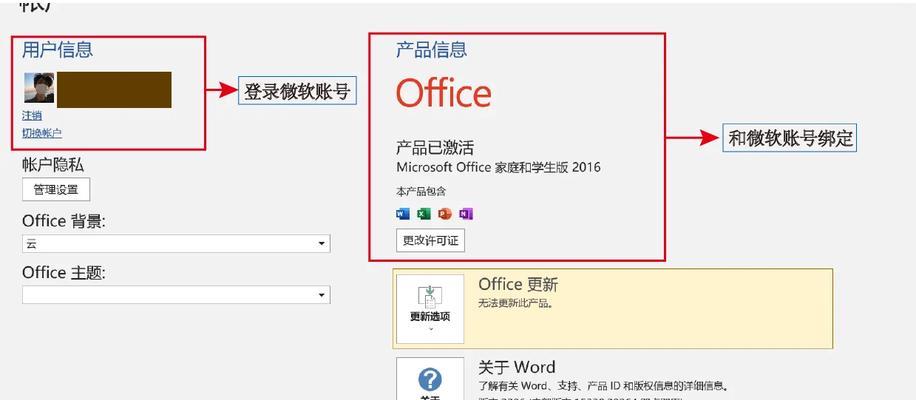916x400 pixels.
Task: Click the Word app icon under 本产品包含
Action: pos(403,214)
